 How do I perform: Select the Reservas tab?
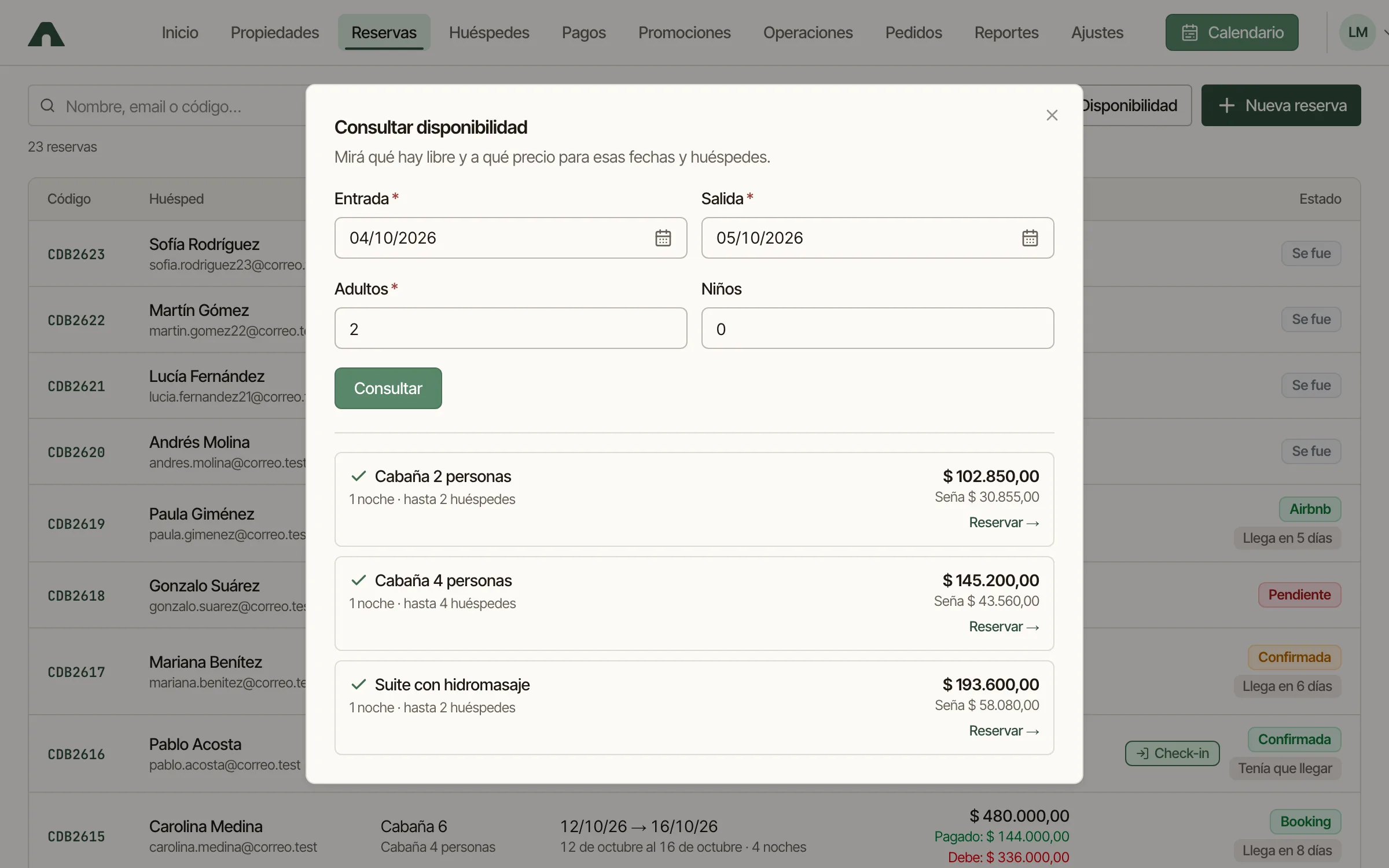pos(384,32)
